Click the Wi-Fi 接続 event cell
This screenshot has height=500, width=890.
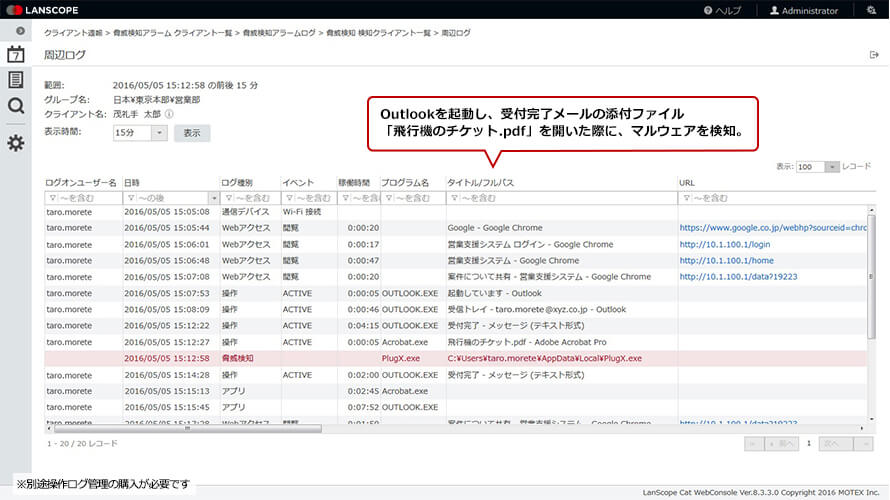(x=302, y=212)
